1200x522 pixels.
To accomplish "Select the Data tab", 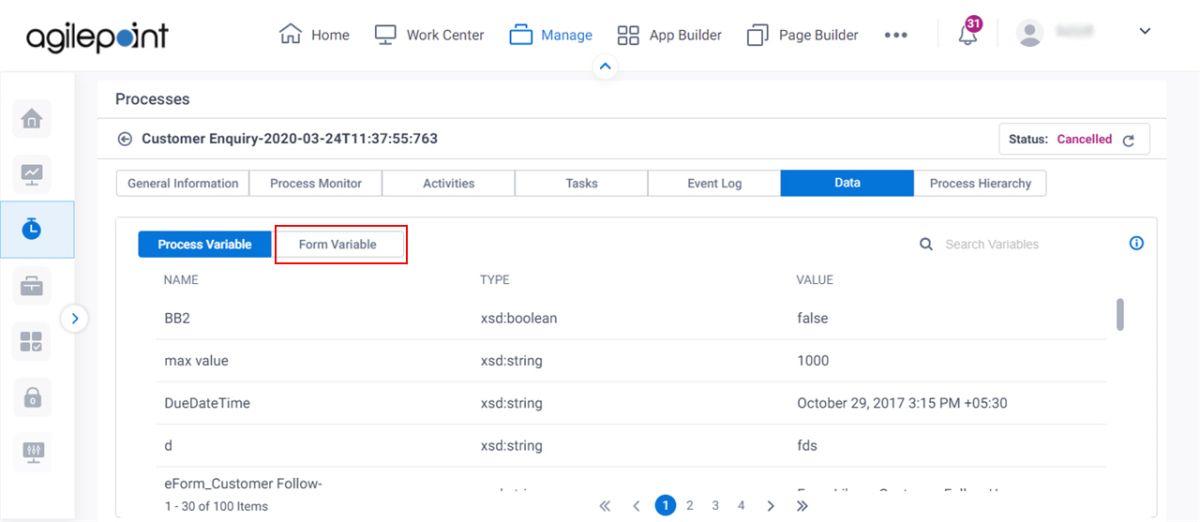I will (x=847, y=183).
